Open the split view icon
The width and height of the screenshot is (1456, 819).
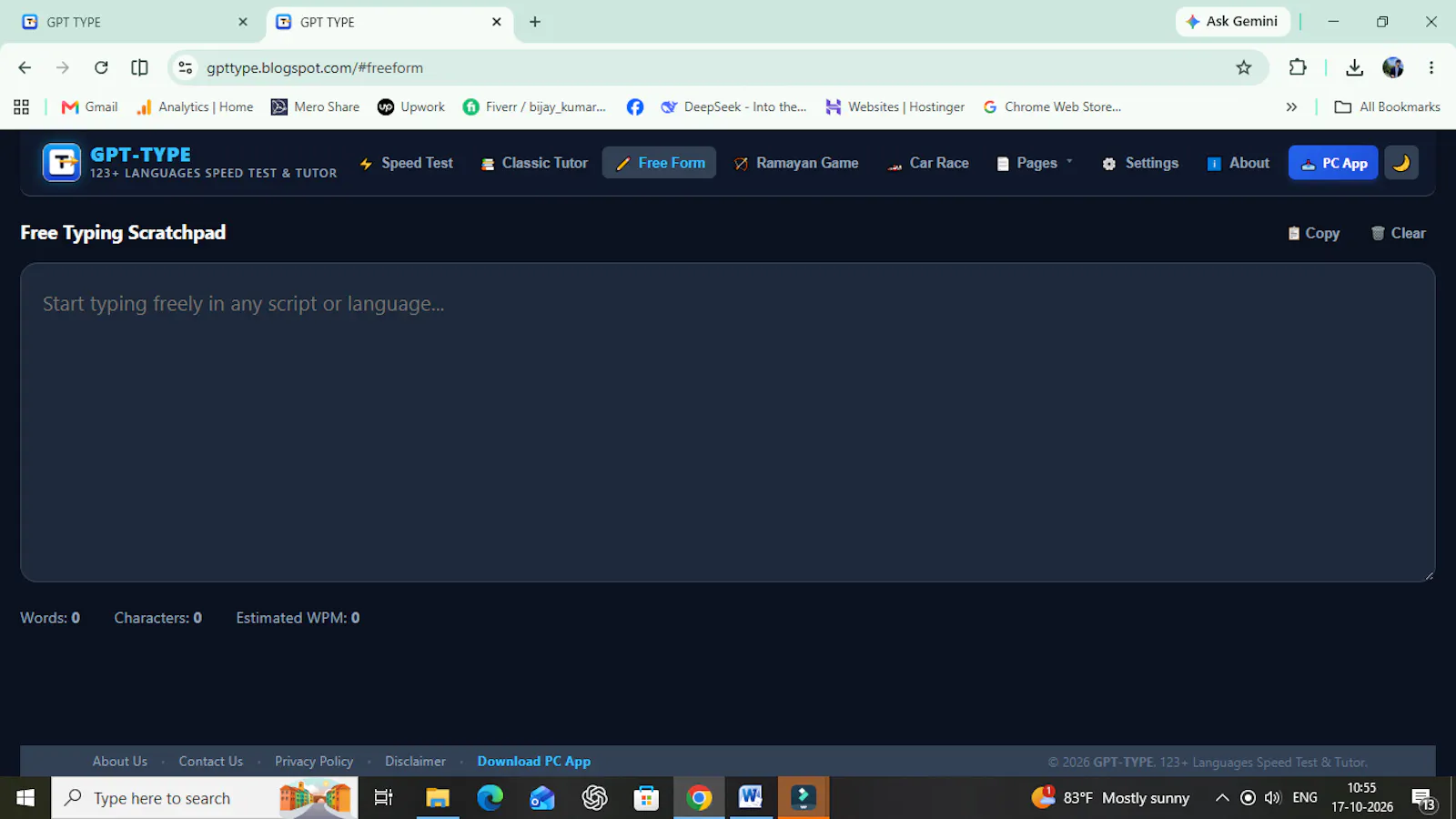[139, 67]
